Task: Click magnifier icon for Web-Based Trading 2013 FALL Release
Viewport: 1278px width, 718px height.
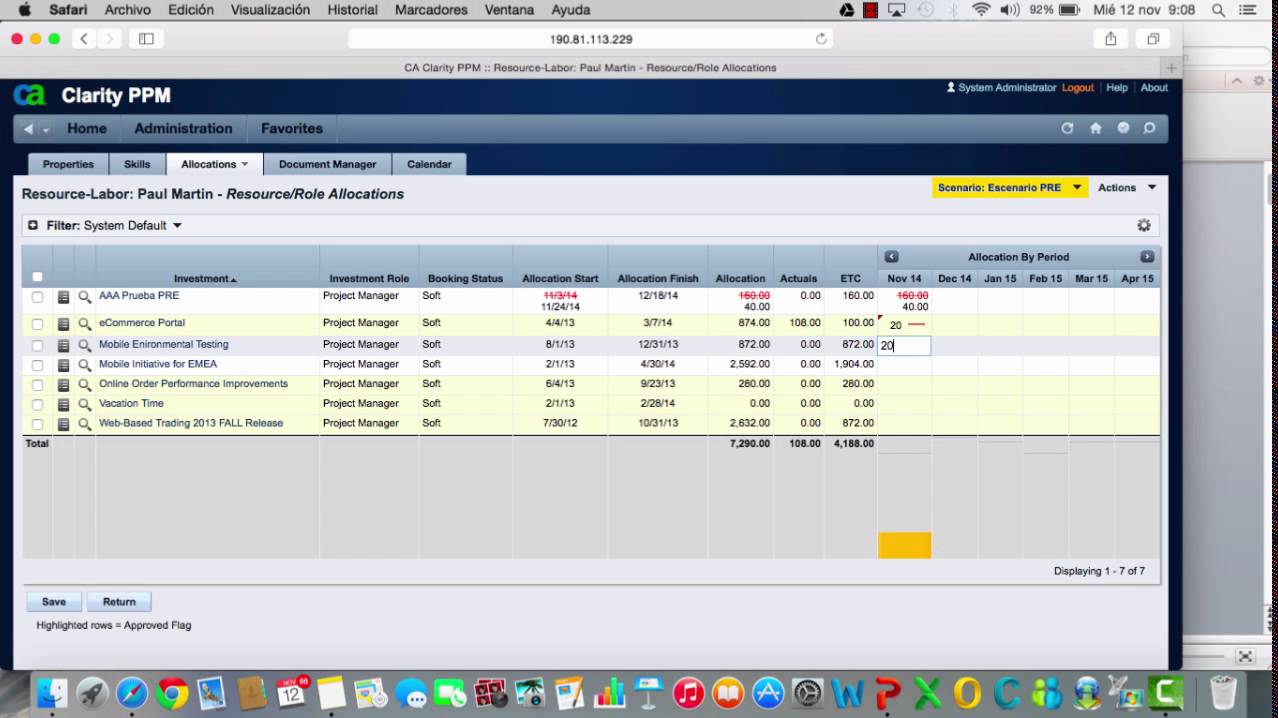Action: [x=85, y=424]
